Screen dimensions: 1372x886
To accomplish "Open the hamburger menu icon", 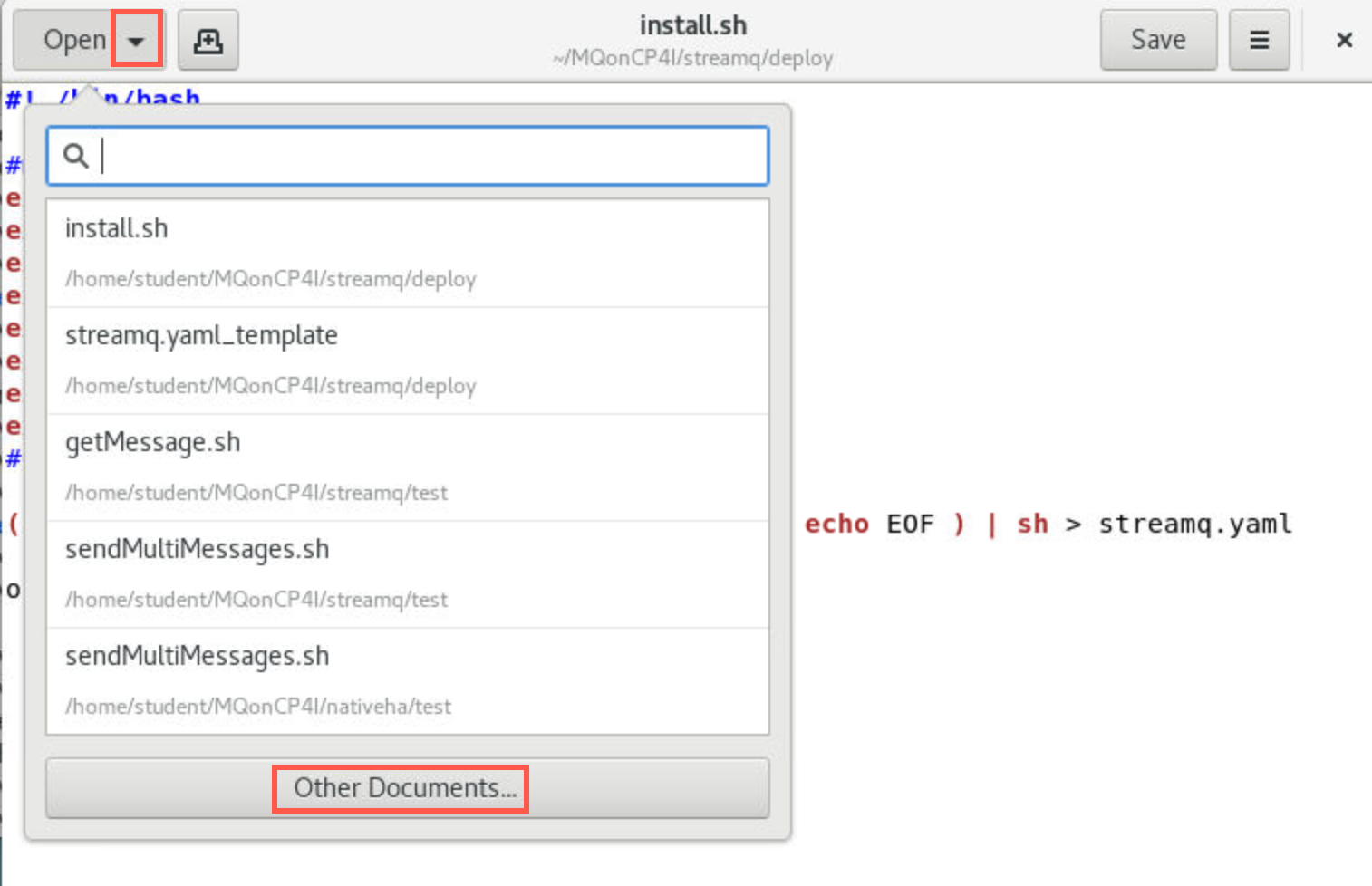I will point(1259,40).
